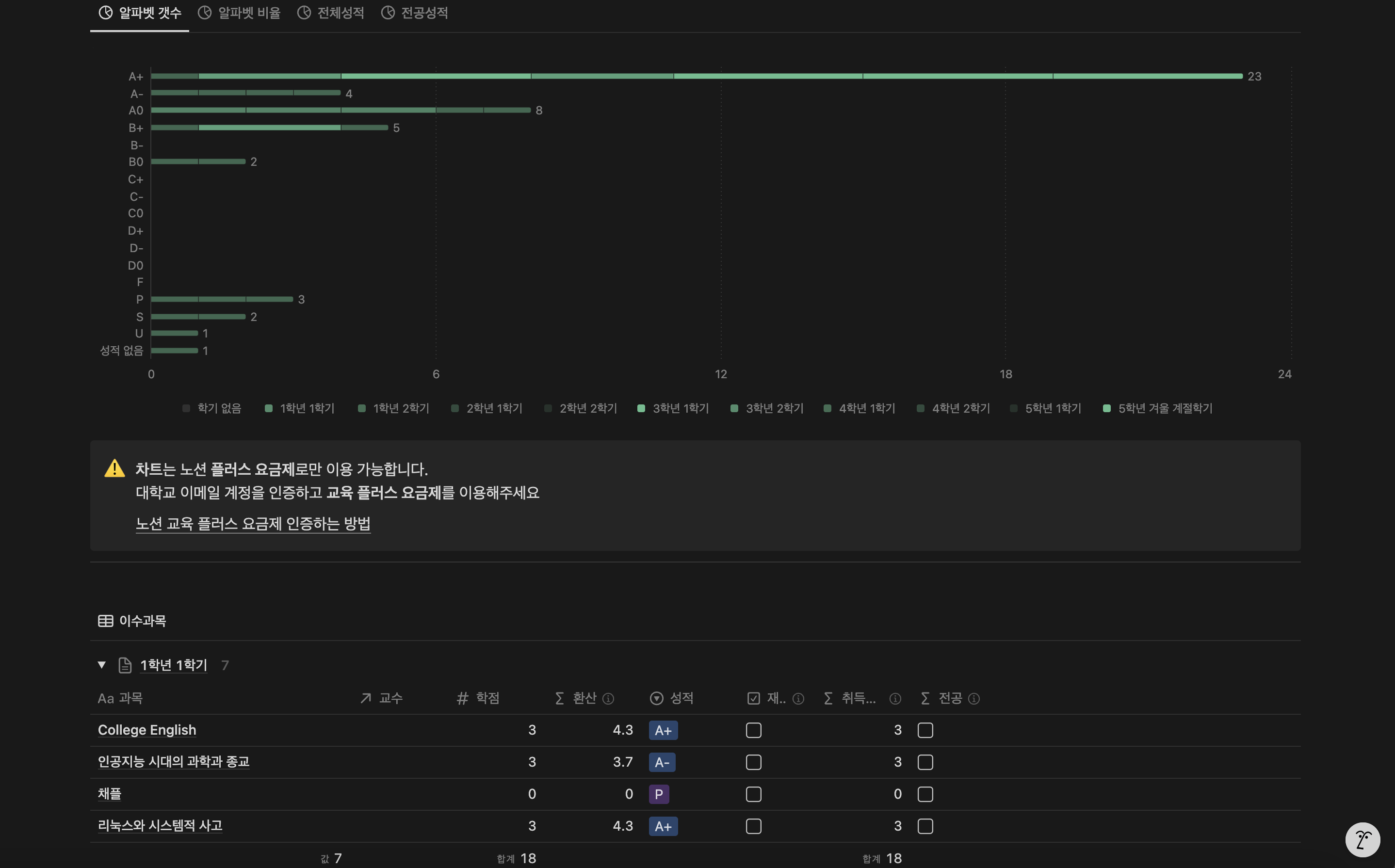
Task: Toggle 전공 checkbox on 채플 row
Action: coord(925,794)
